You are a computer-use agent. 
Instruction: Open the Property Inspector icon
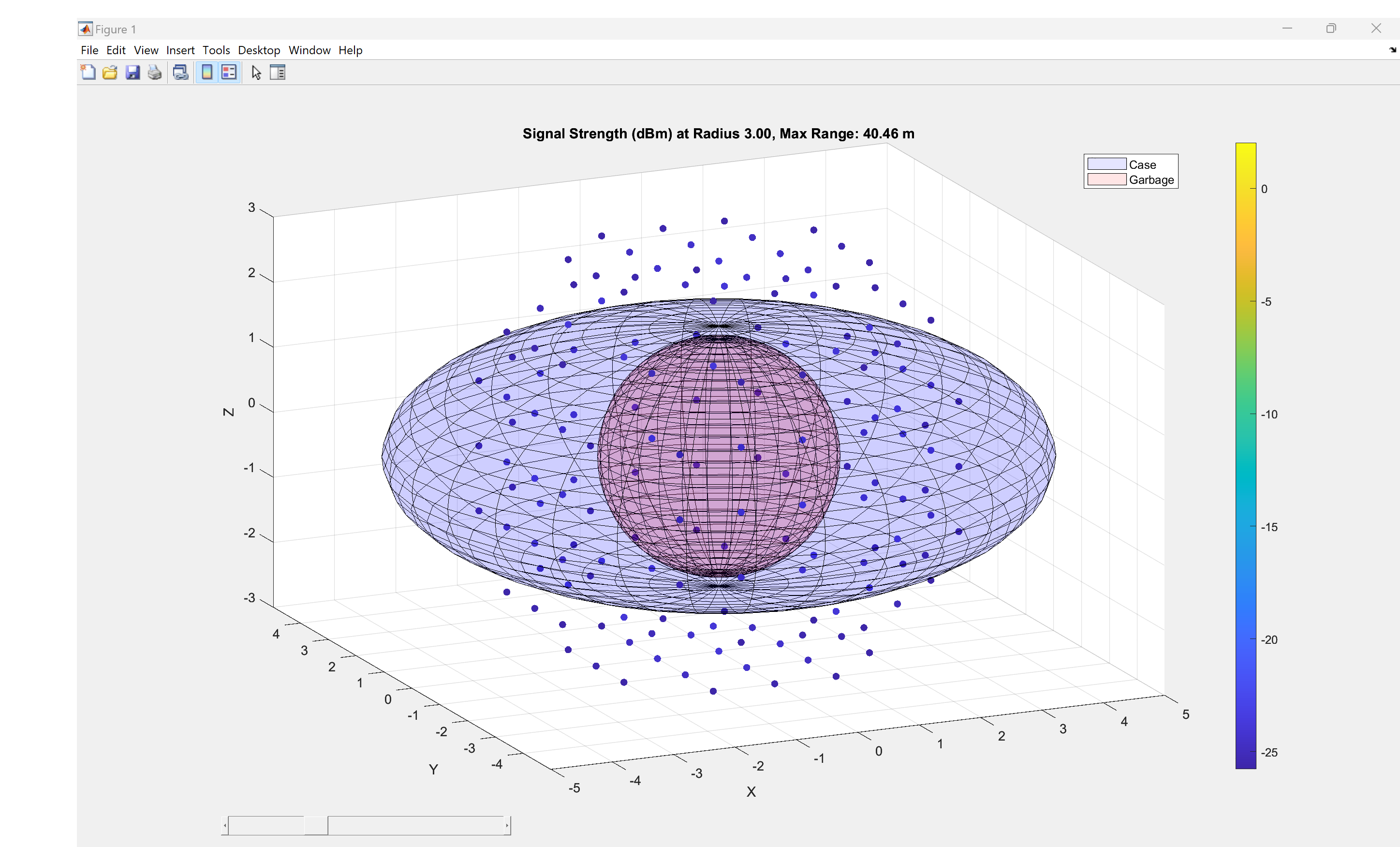pyautogui.click(x=278, y=72)
